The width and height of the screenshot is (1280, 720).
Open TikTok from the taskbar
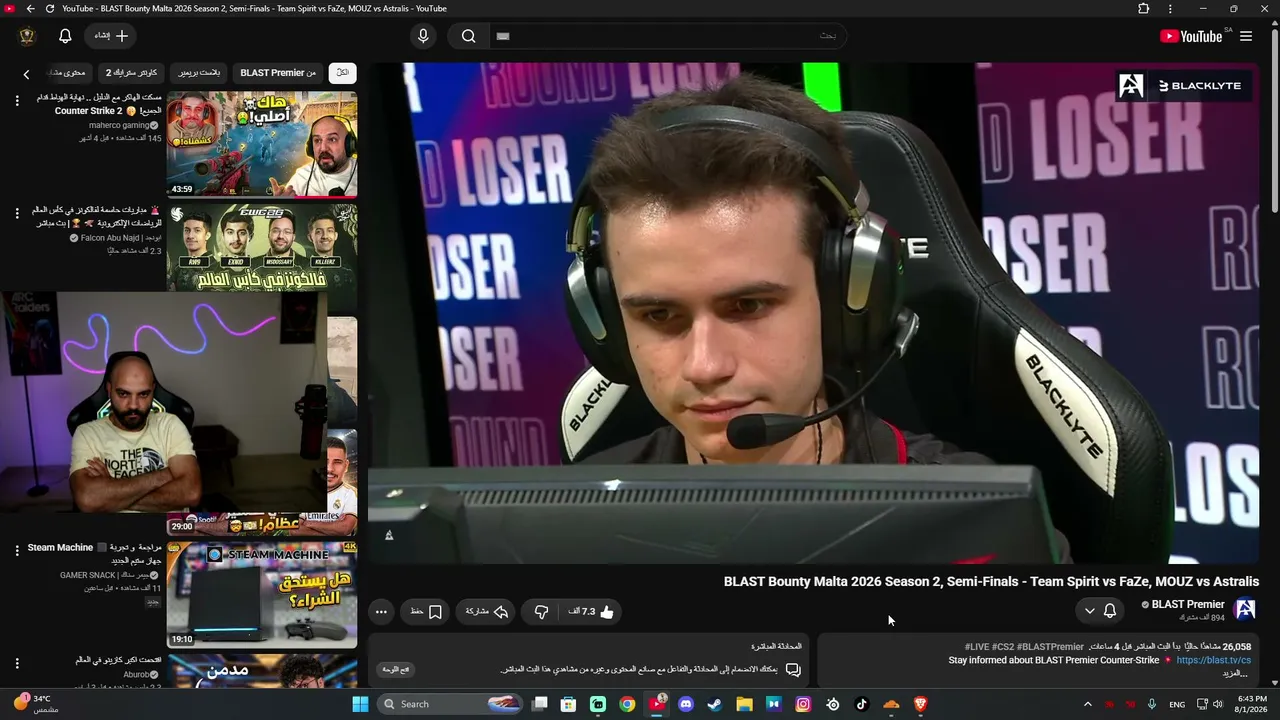click(x=862, y=704)
